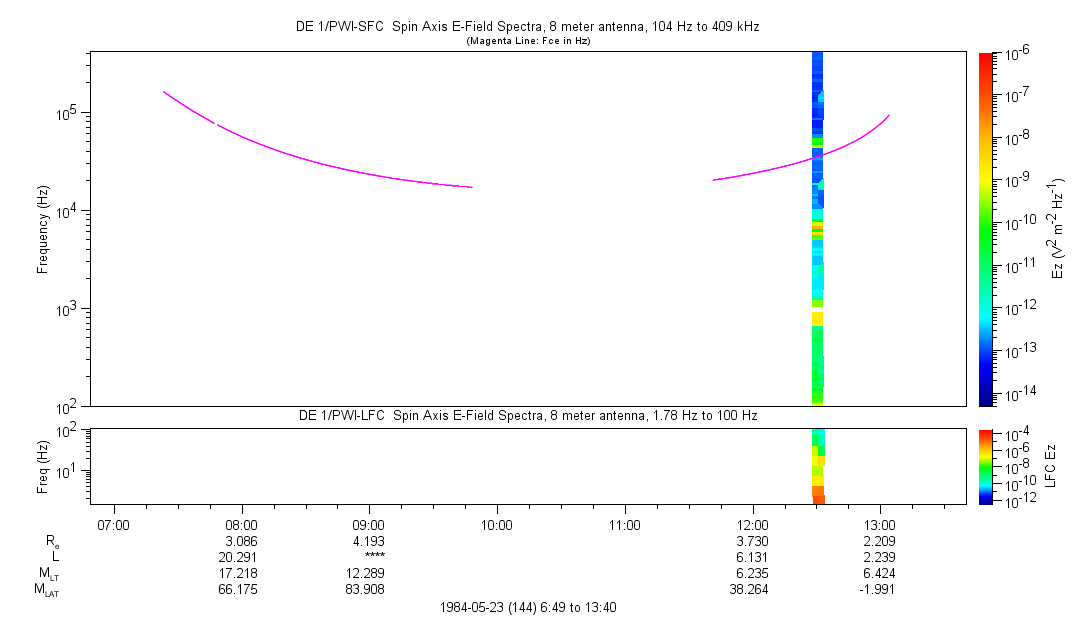The width and height of the screenshot is (1083, 620).
Task: Click the Ez units label beside colorbar
Action: [x=1058, y=229]
